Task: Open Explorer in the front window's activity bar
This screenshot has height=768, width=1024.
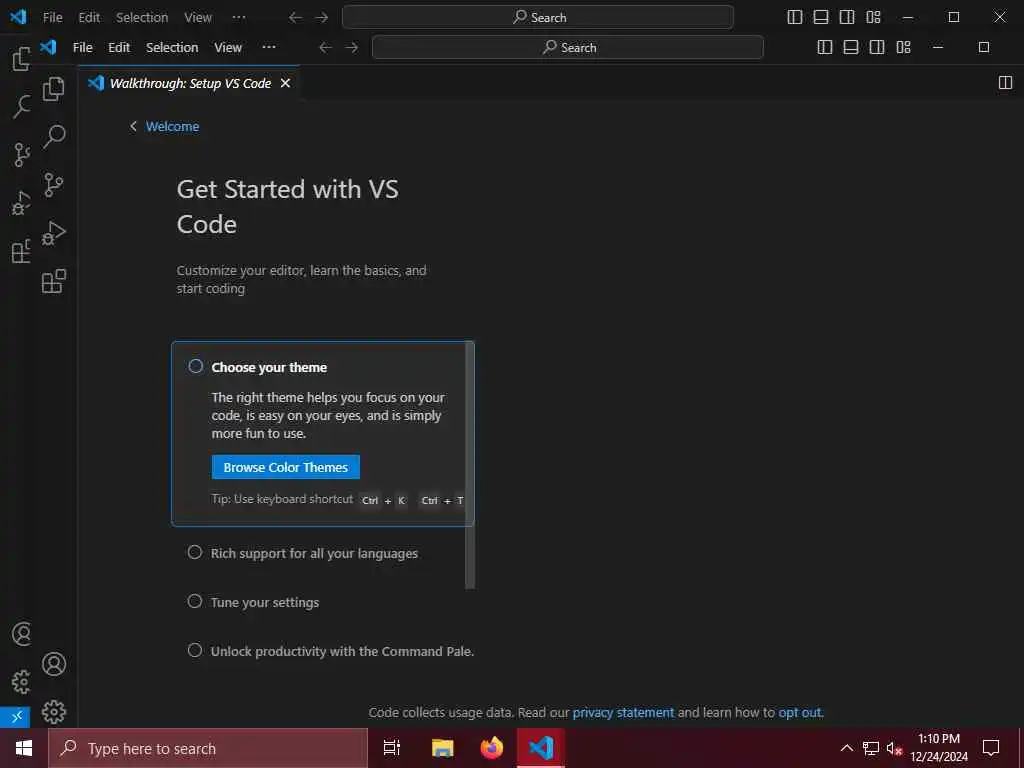Action: [x=54, y=89]
